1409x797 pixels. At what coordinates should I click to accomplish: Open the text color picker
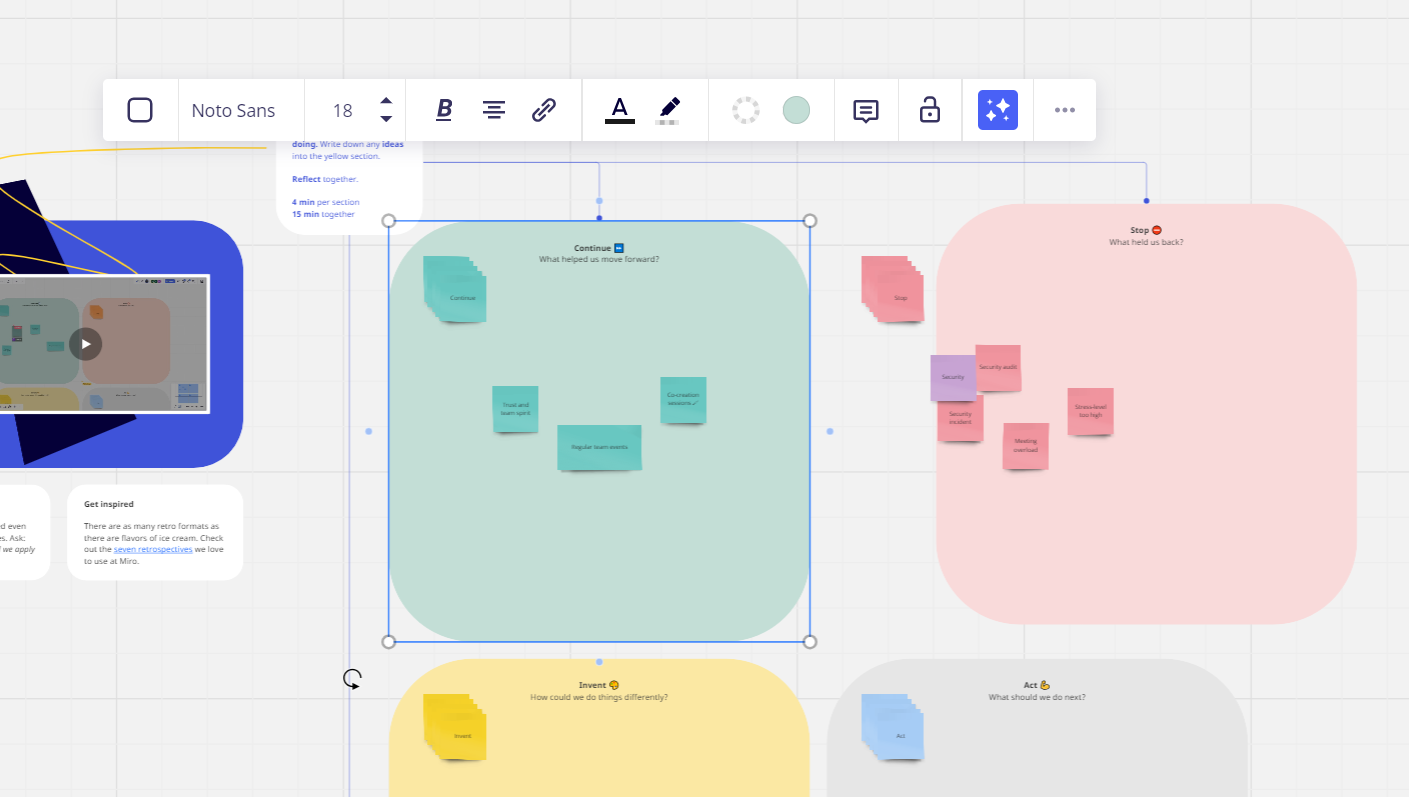[620, 110]
